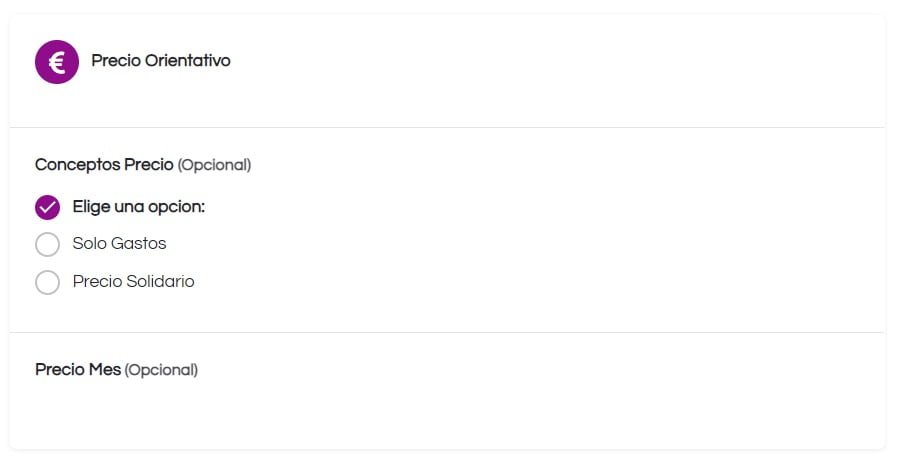Click the empty circle left of Precio Solidario
Viewport: 898px width, 459px height.
coord(48,283)
